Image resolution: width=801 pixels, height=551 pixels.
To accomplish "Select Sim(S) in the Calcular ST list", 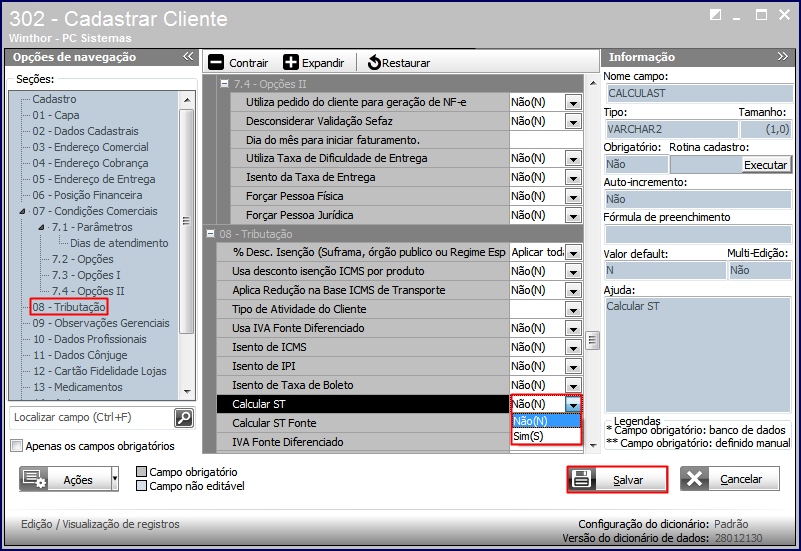I will (546, 436).
